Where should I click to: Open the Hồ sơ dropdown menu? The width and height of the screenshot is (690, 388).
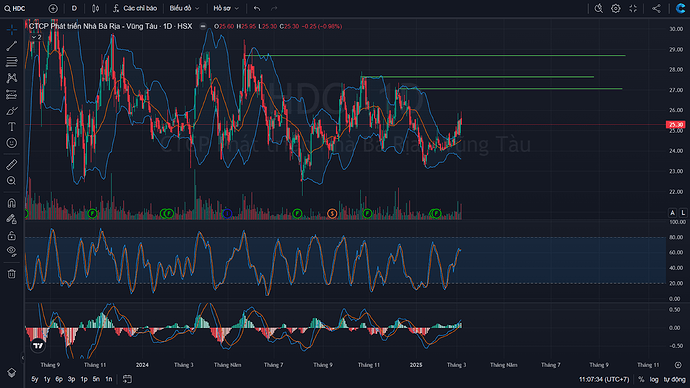click(226, 8)
